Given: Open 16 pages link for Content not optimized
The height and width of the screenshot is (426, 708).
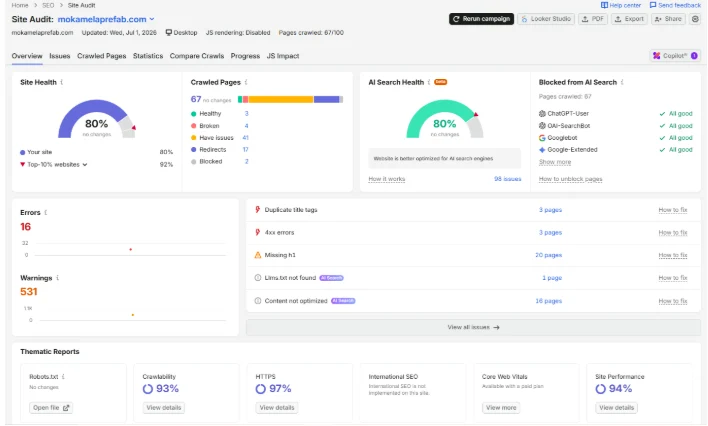Looking at the screenshot, I should [549, 301].
